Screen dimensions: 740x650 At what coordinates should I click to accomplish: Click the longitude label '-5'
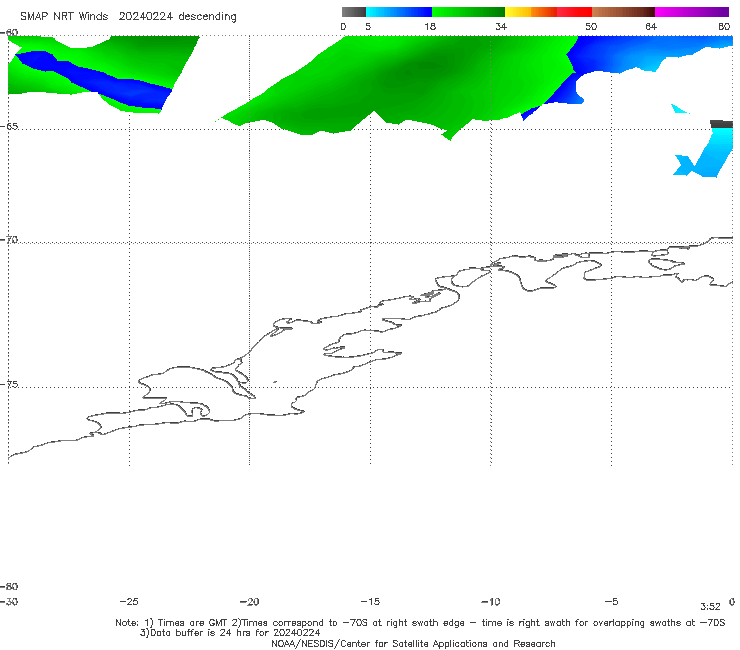point(611,601)
